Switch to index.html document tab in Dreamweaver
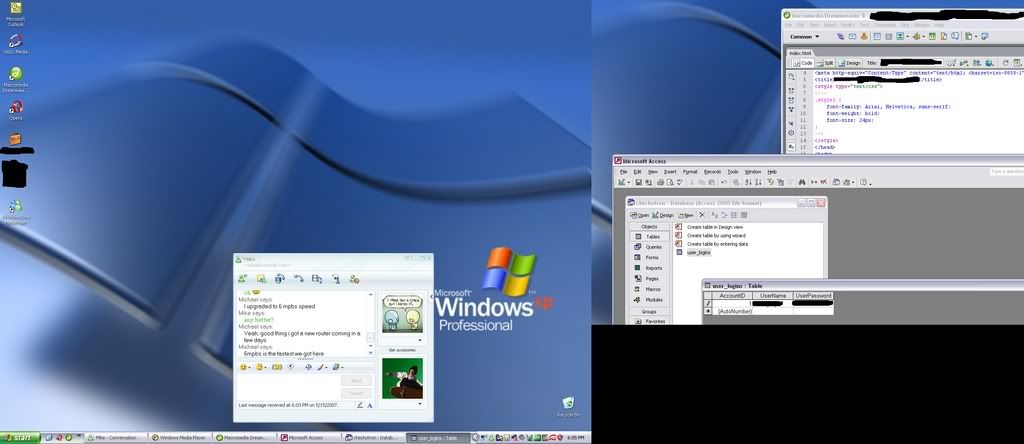Viewport: 1024px width, 444px height. [800, 53]
